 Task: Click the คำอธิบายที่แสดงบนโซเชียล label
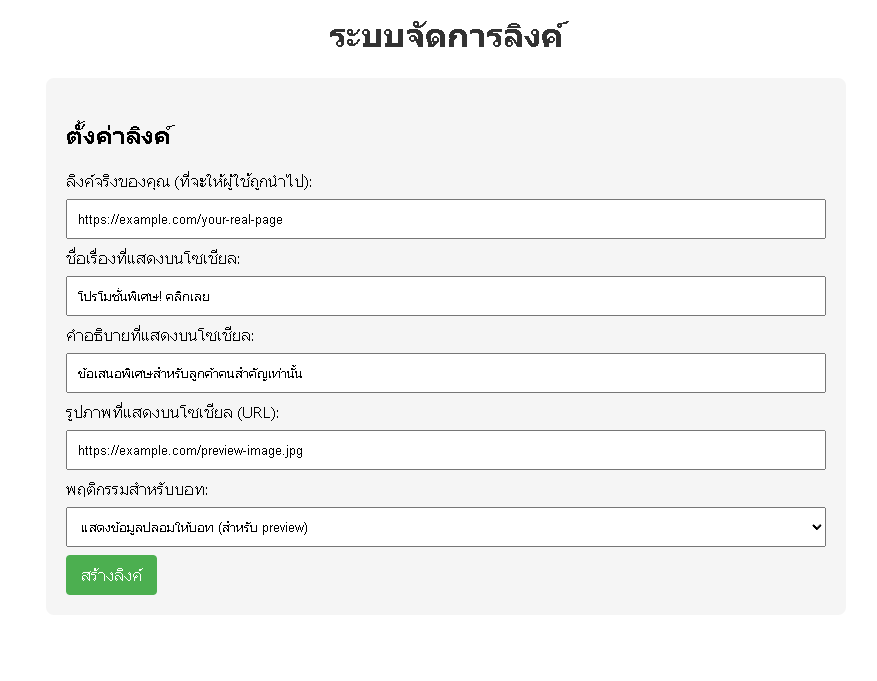click(160, 335)
